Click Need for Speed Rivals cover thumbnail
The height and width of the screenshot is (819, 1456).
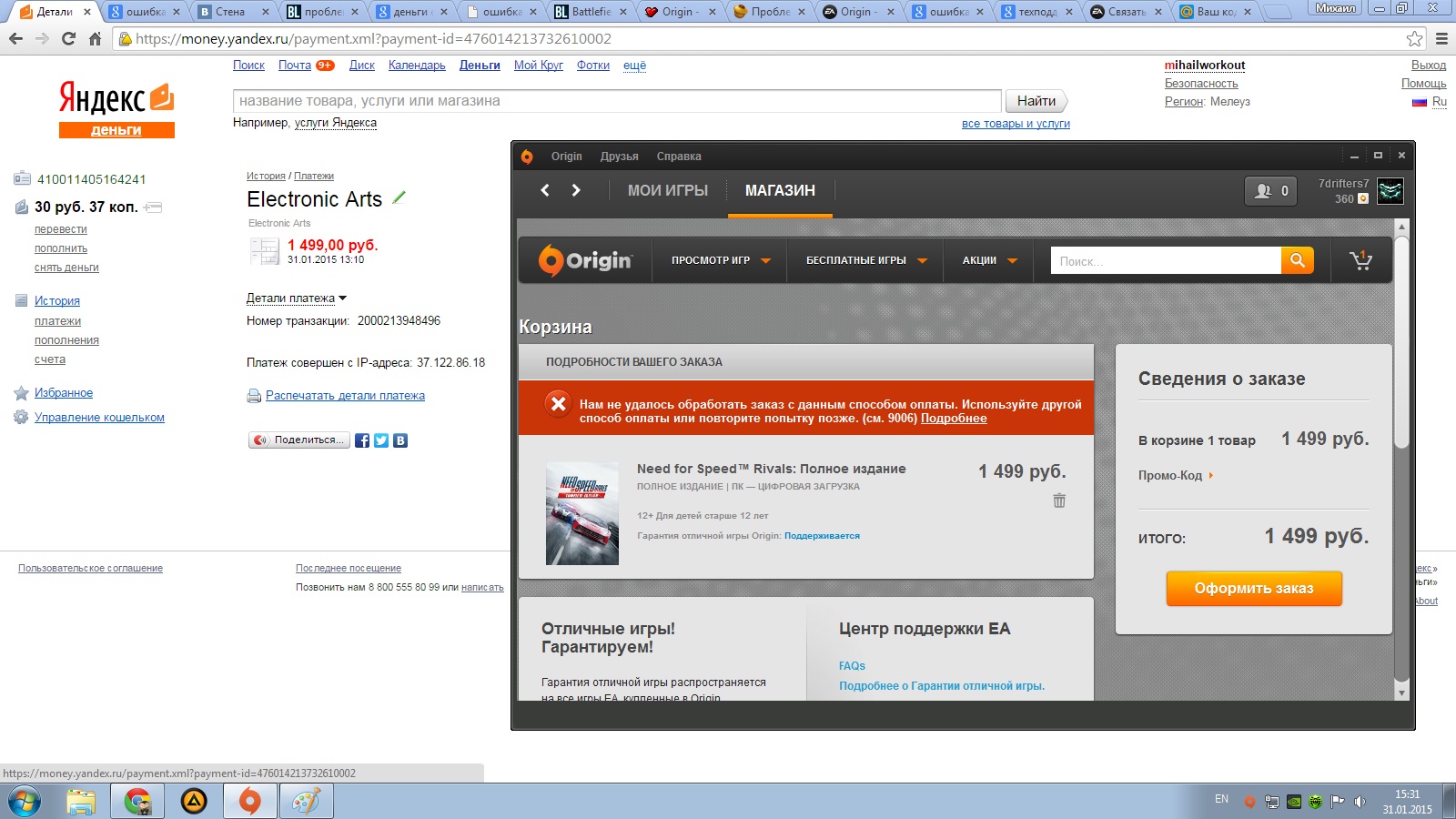(582, 514)
